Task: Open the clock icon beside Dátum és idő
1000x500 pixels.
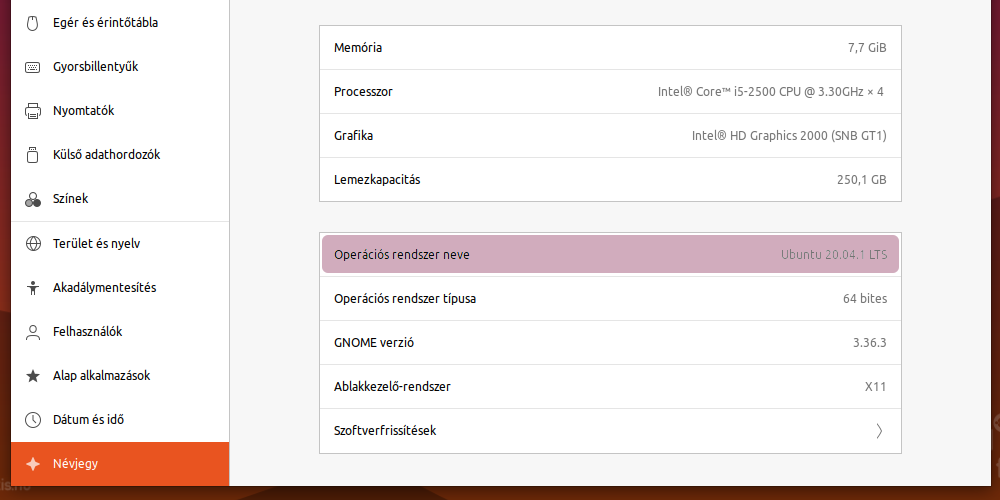Action: pos(33,420)
